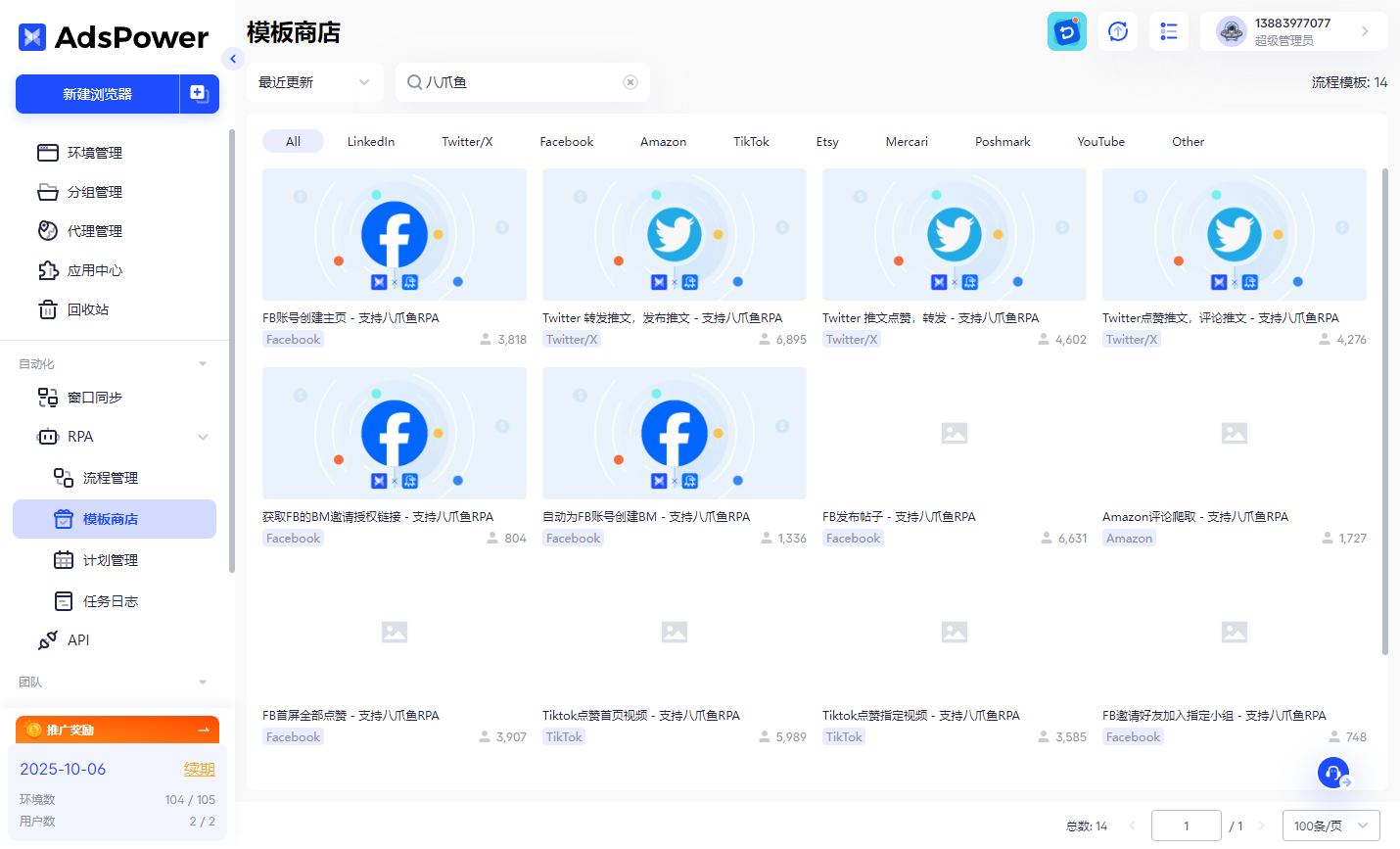The image size is (1400, 849).
Task: Click the FB邀请好友加入指定小组 template title
Action: tap(1214, 716)
